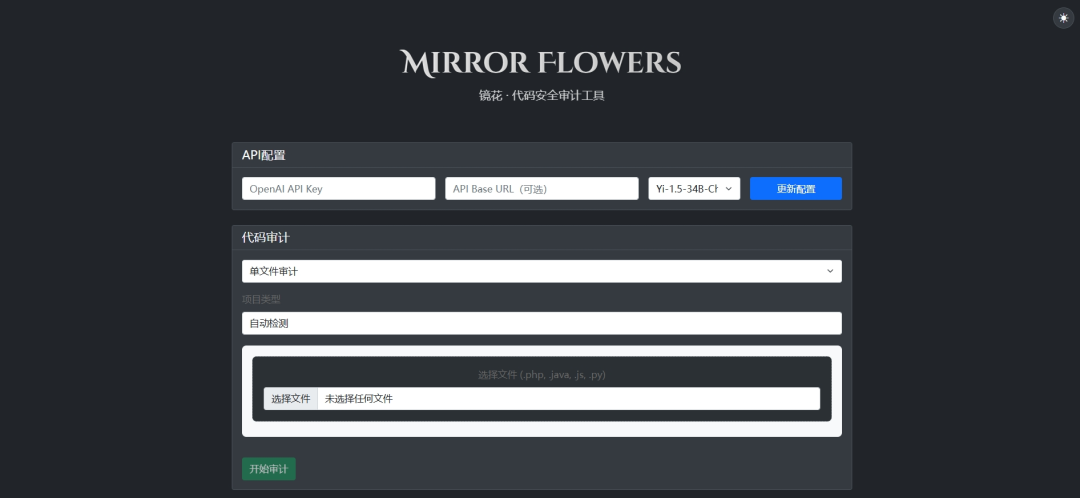This screenshot has width=1080, height=498.
Task: Click the 更新配置 button
Action: pos(796,189)
